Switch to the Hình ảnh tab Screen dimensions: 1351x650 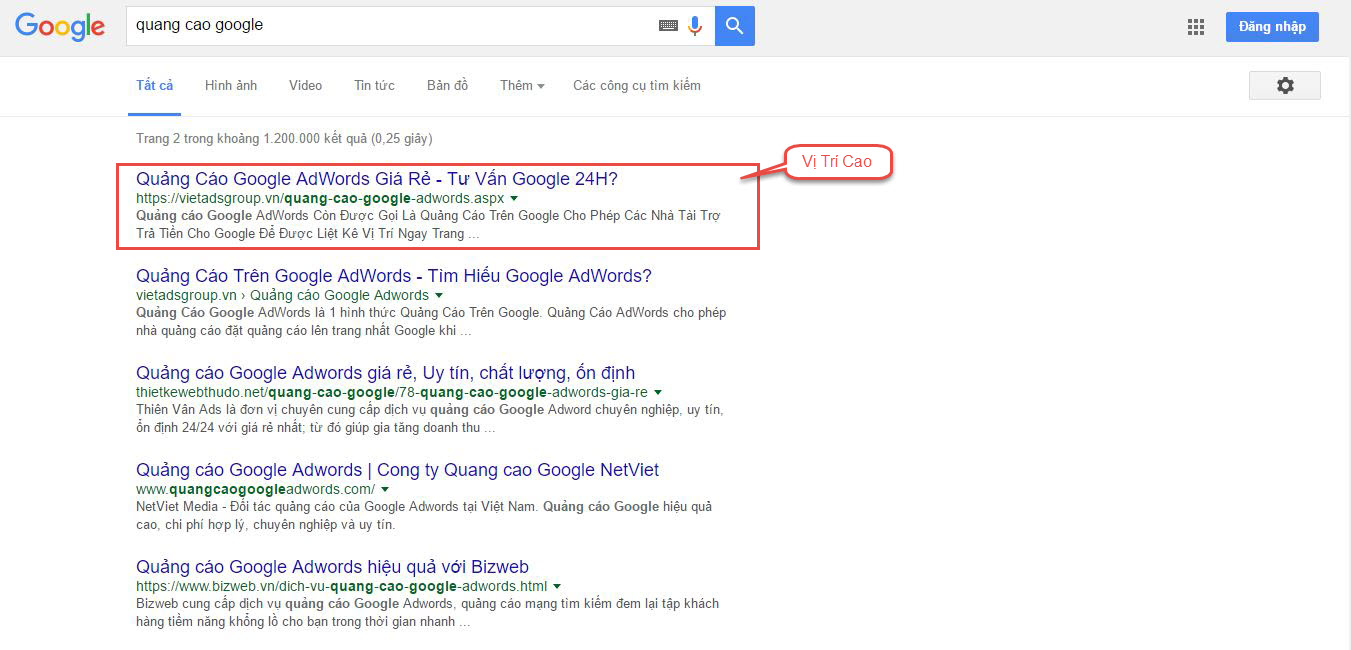click(231, 85)
